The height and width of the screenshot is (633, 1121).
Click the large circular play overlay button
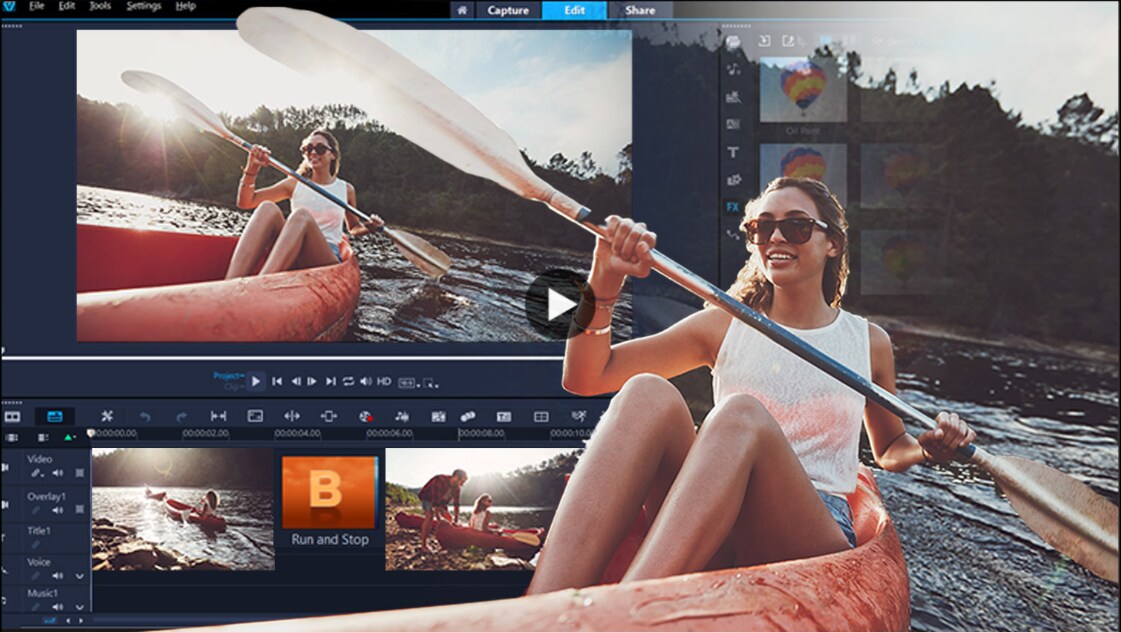tap(560, 304)
